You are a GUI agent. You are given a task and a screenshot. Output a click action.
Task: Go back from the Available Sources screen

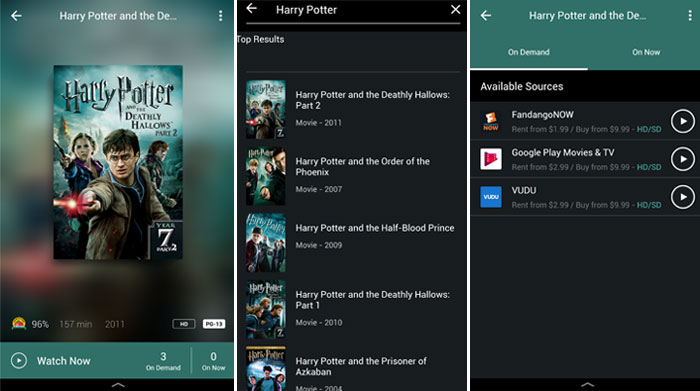click(x=486, y=16)
